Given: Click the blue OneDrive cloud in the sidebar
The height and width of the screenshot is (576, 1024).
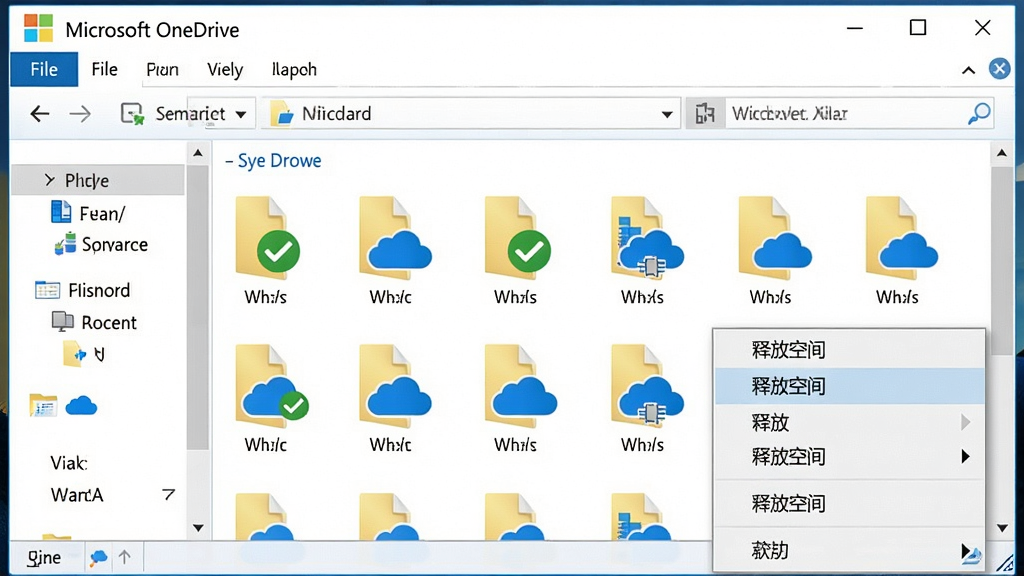Looking at the screenshot, I should pos(81,406).
